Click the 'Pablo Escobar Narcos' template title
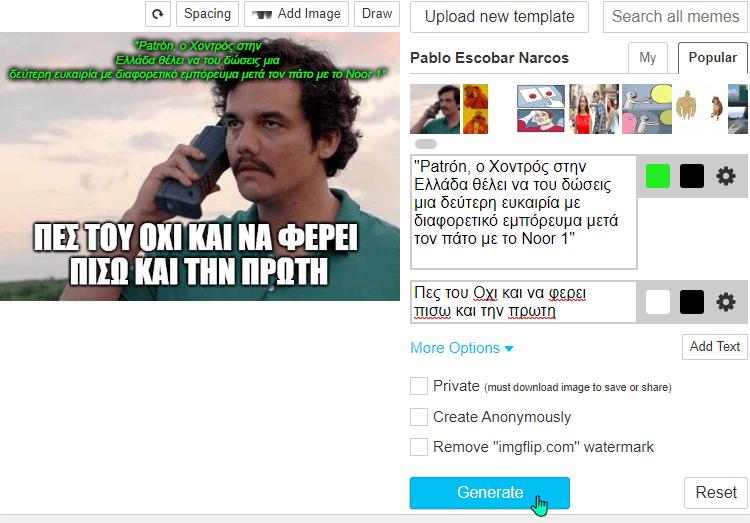 click(x=489, y=58)
